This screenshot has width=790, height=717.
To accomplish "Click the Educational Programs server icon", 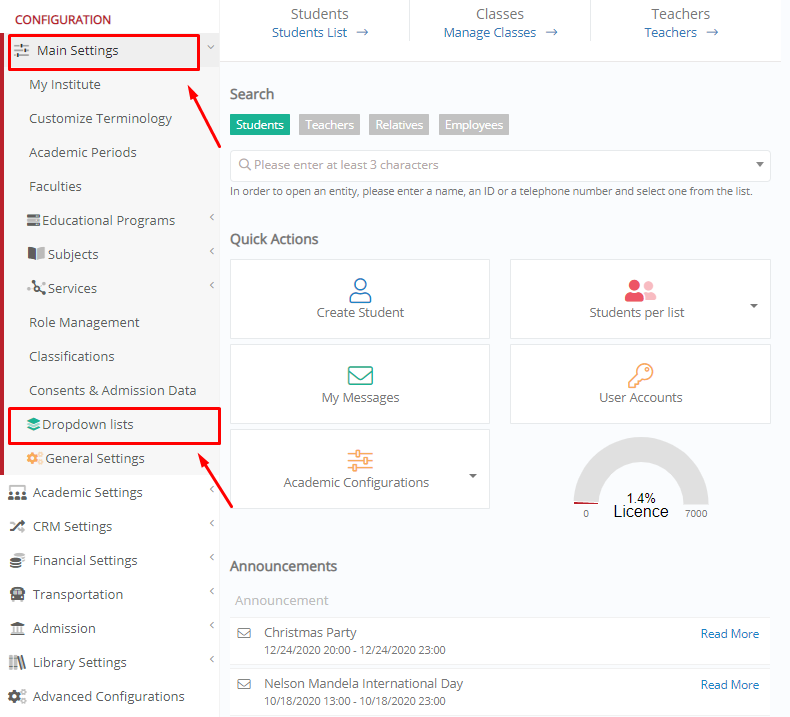I will coord(33,220).
